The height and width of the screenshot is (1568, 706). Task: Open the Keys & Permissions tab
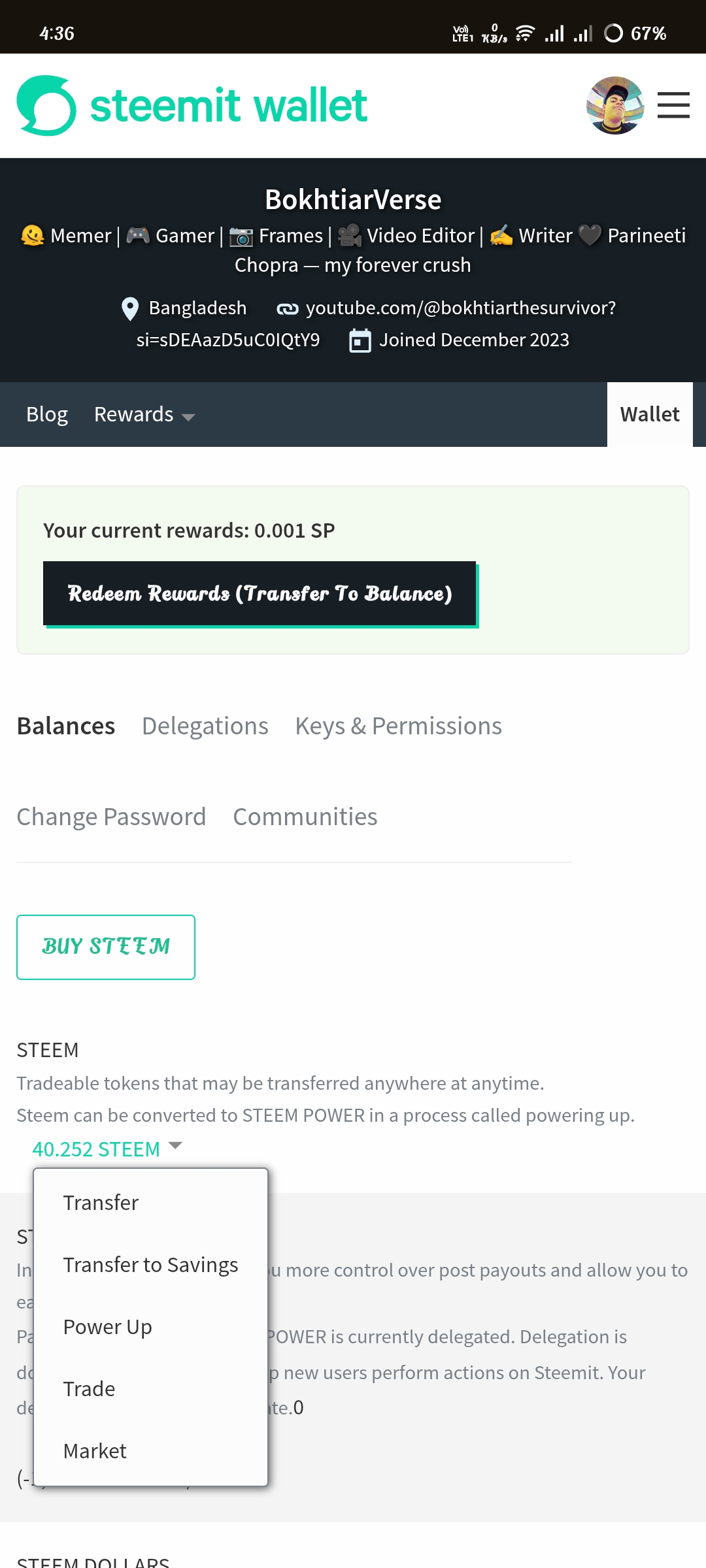399,726
